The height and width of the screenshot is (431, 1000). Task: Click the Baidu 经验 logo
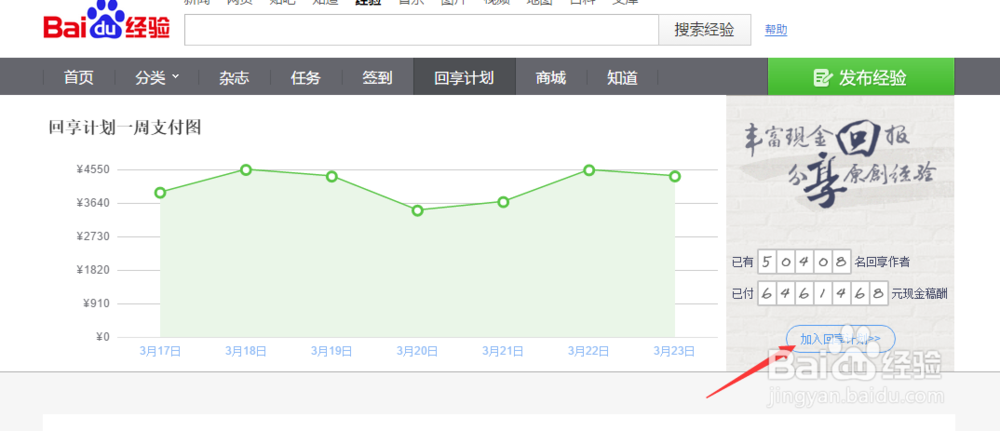107,21
